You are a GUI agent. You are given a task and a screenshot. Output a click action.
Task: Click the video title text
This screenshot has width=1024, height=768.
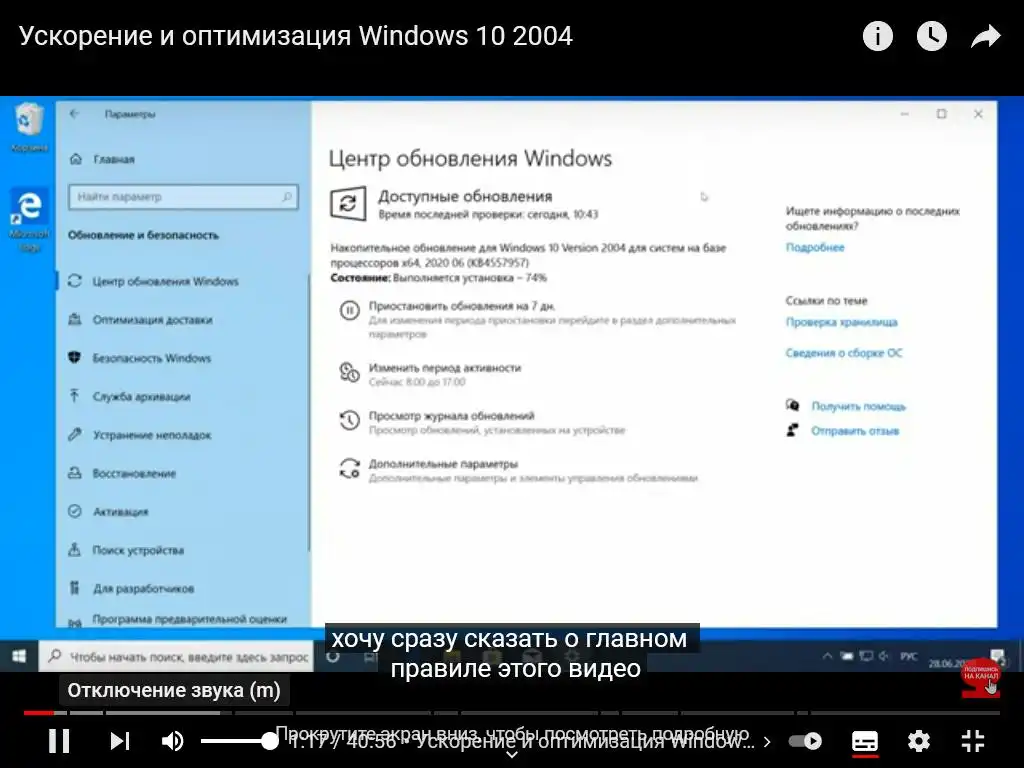296,36
